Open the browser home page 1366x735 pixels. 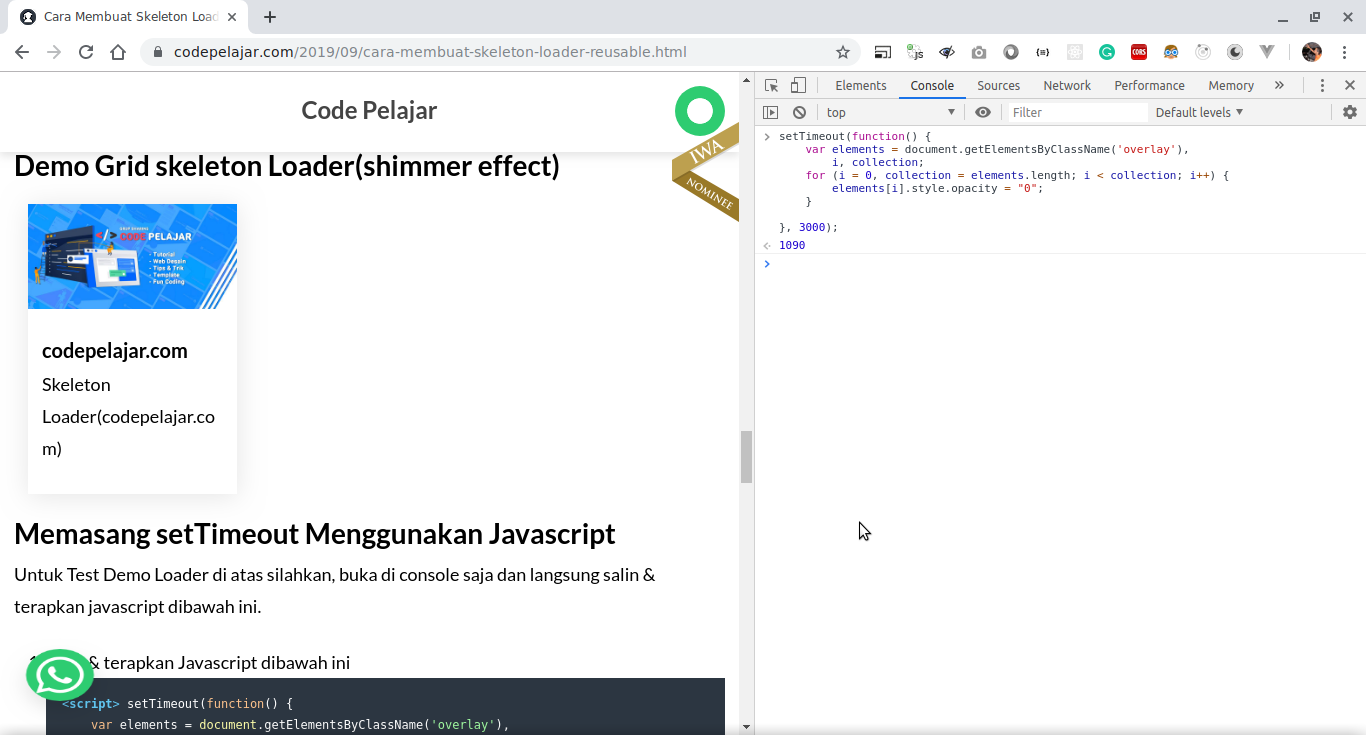pos(118,52)
